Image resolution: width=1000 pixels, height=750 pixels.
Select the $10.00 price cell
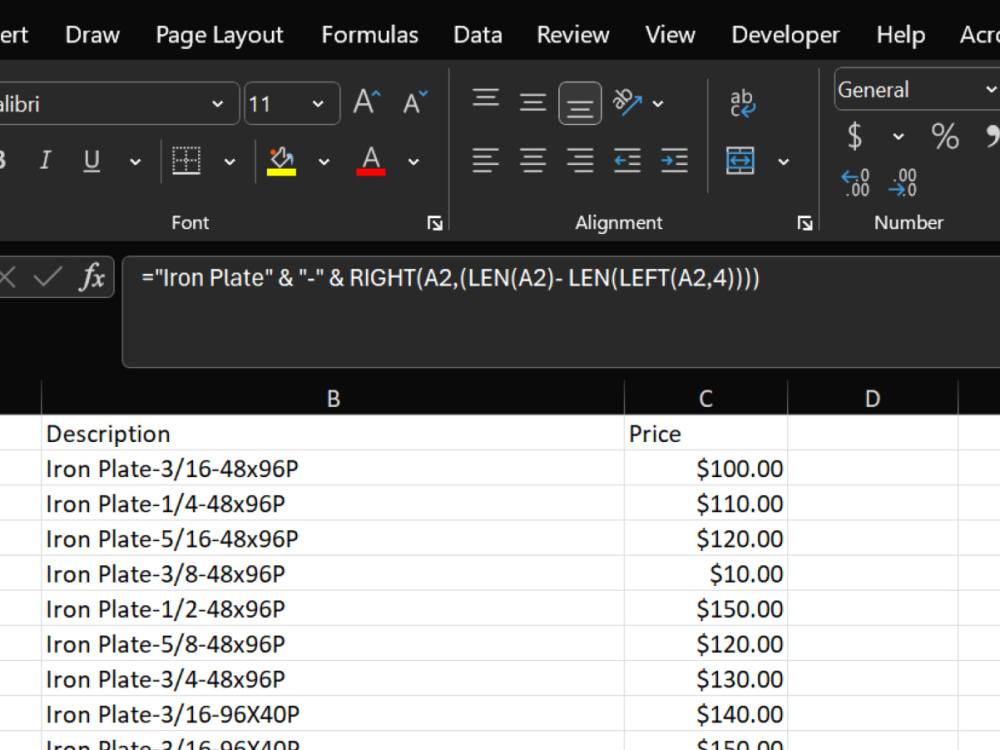coord(705,574)
